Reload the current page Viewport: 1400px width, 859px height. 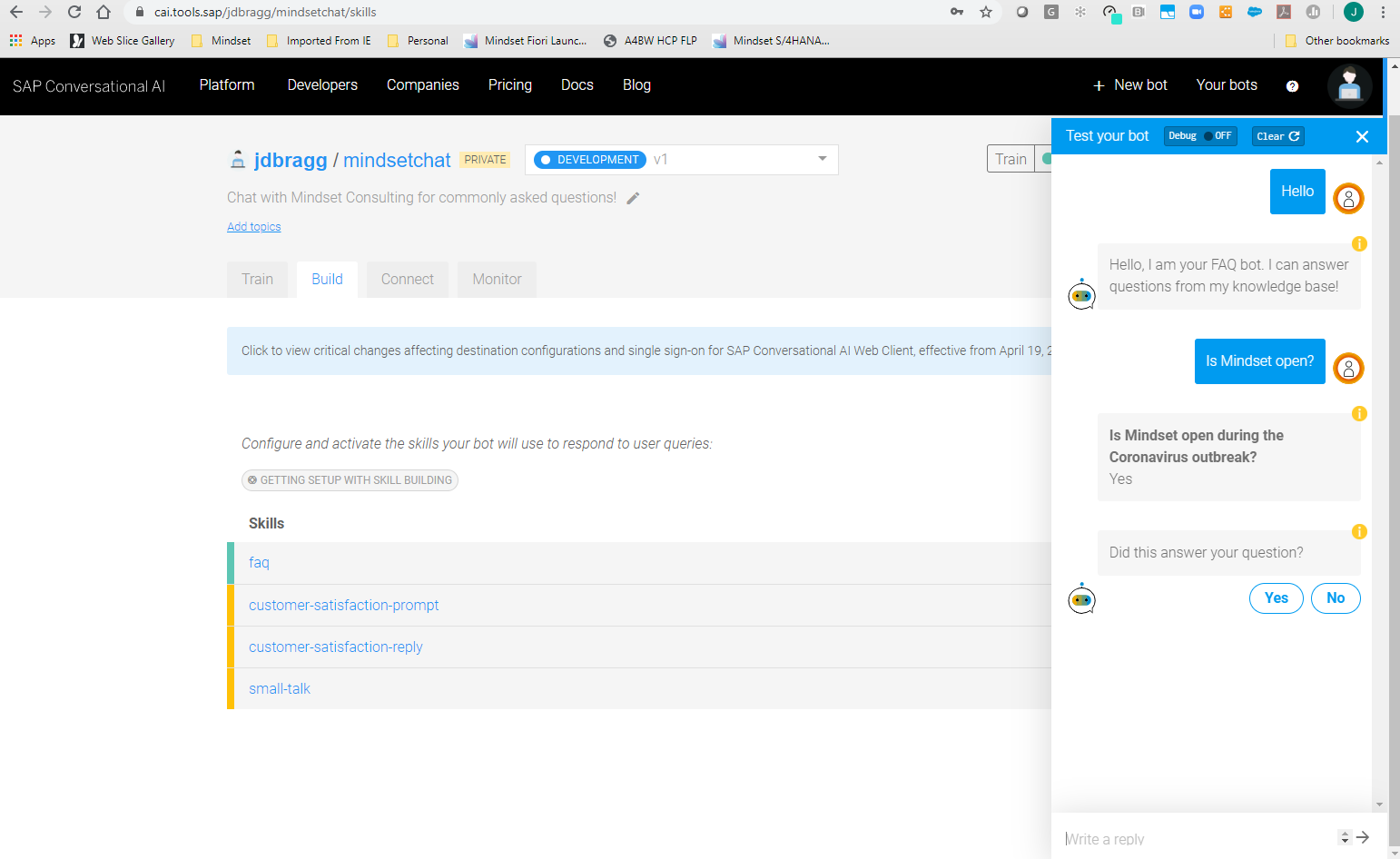74,12
